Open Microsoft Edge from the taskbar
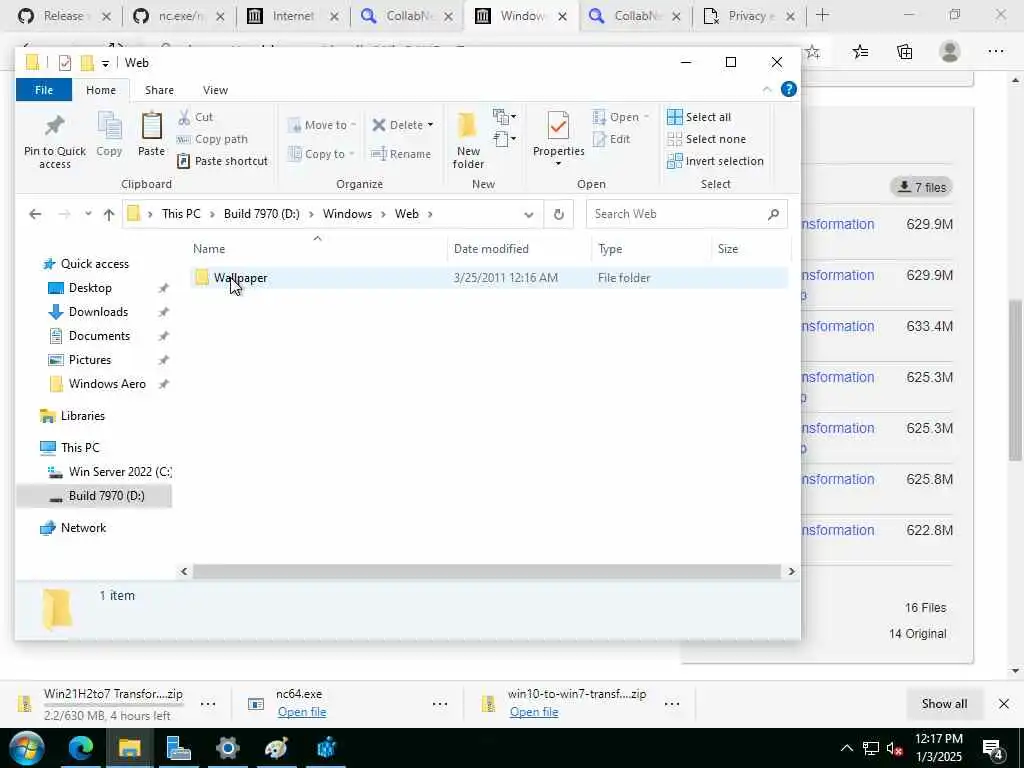1024x768 pixels. (x=80, y=748)
